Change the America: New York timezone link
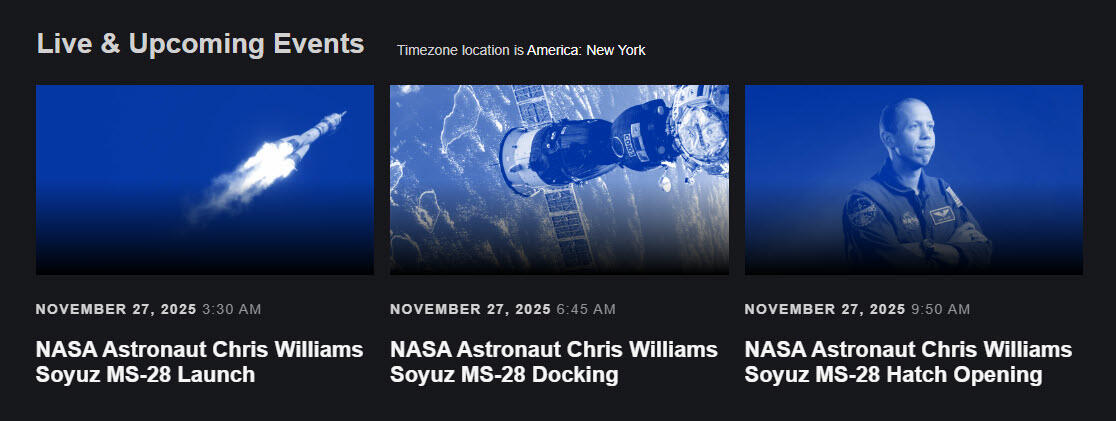 (586, 50)
